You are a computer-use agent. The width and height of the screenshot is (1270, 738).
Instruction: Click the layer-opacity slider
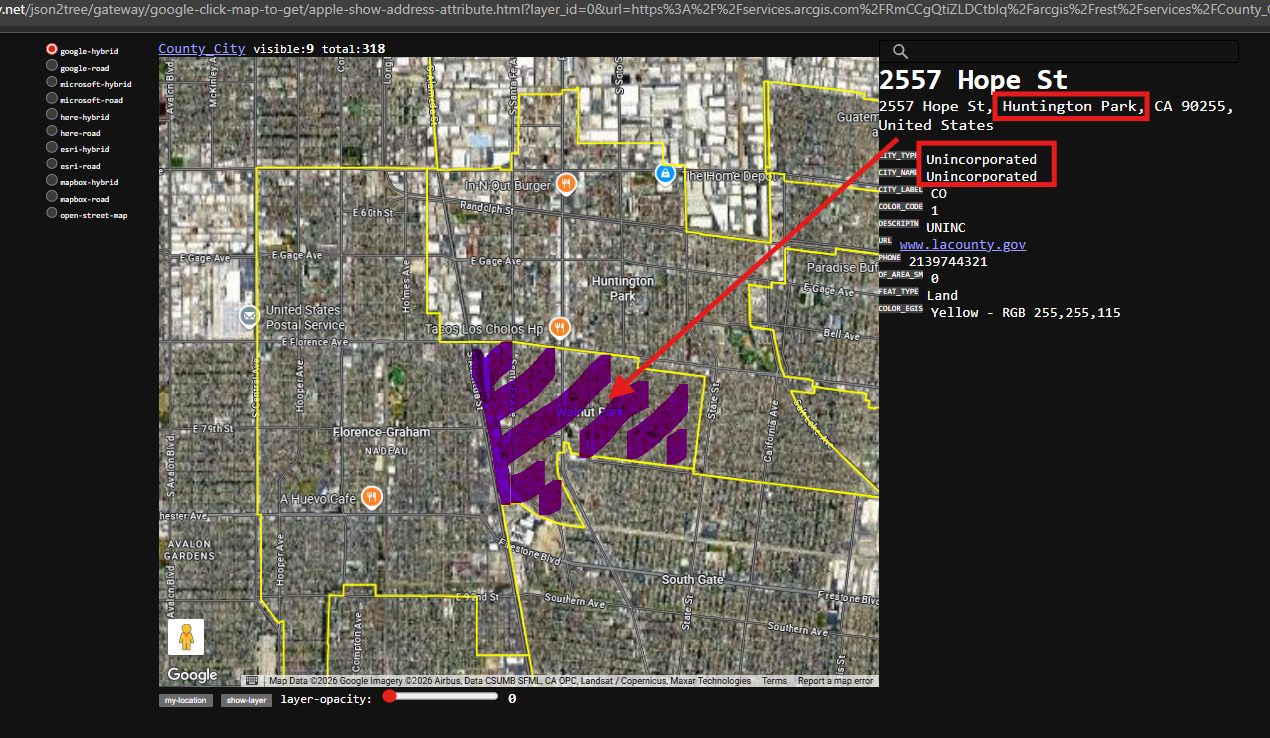pos(440,697)
